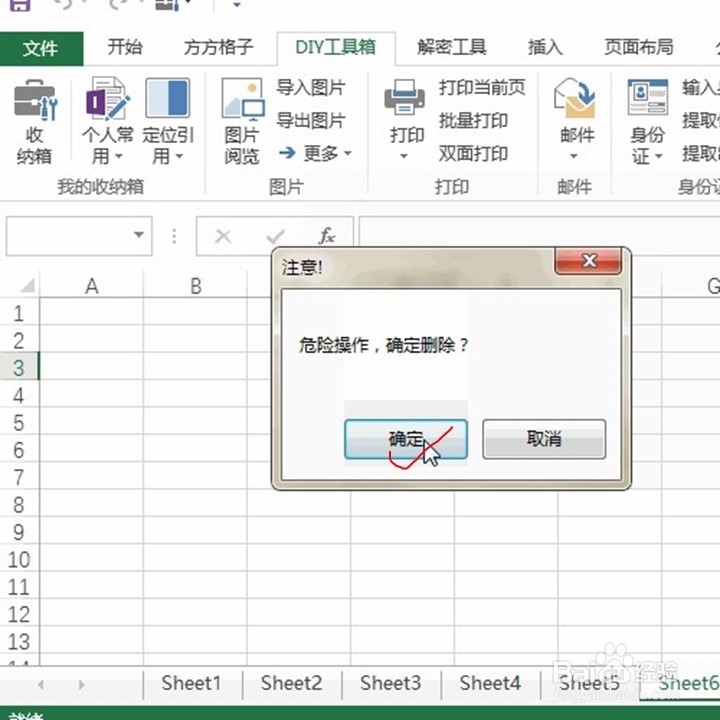The height and width of the screenshot is (720, 720).
Task: Confirm deletion with 确定 button
Action: point(406,439)
